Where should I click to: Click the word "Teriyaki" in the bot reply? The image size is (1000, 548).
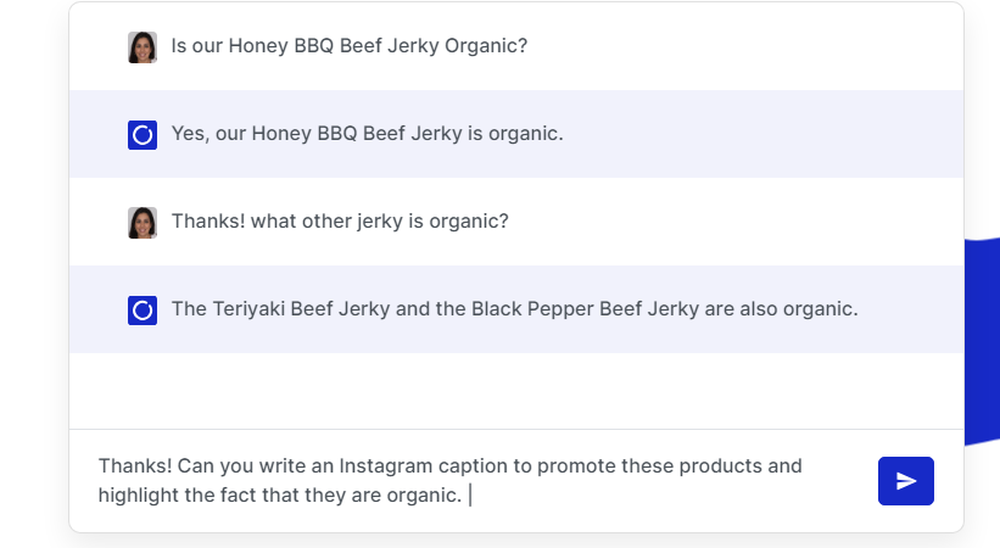[x=249, y=309]
